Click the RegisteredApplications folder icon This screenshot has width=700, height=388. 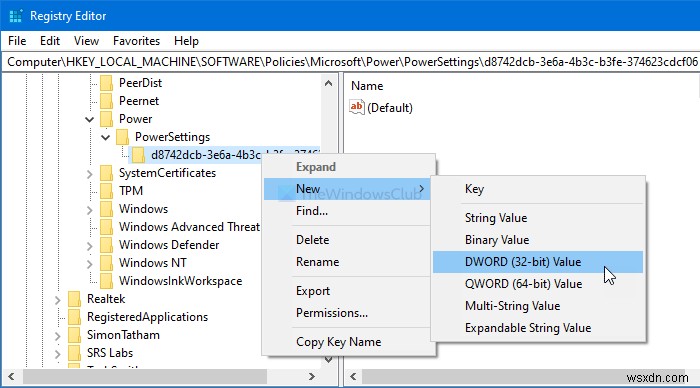click(75, 317)
